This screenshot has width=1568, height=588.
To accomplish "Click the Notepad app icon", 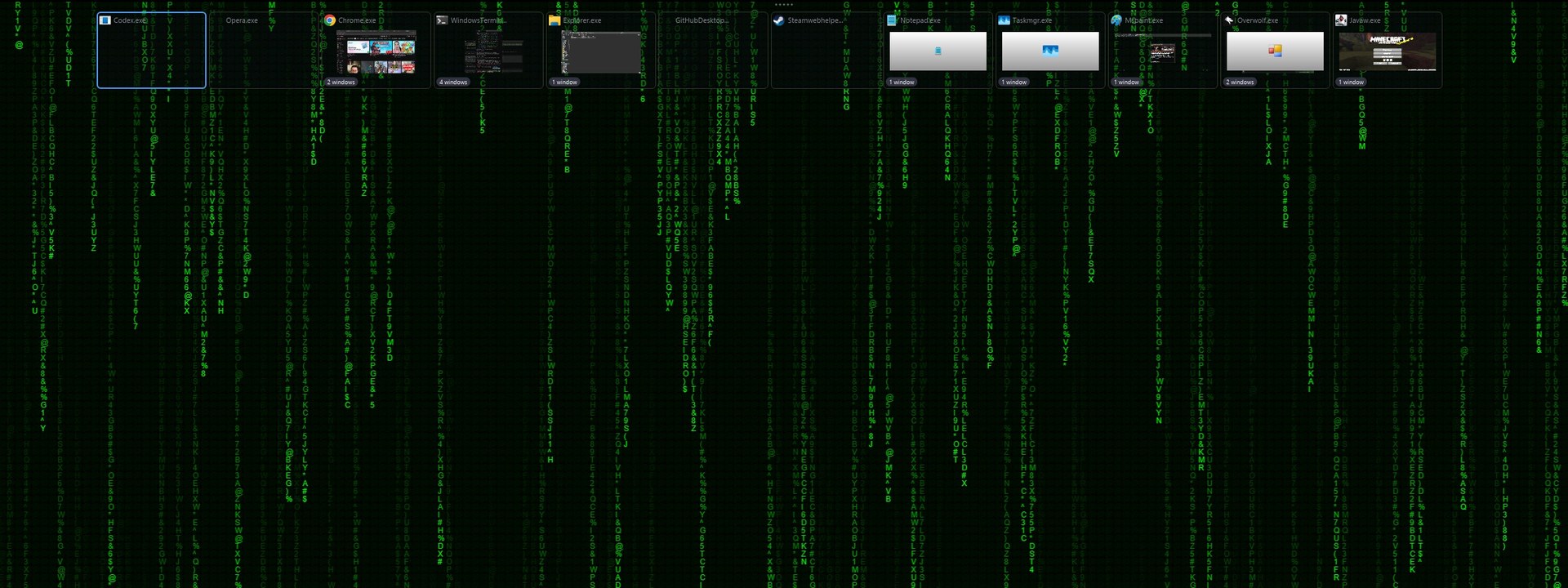I will click(892, 20).
